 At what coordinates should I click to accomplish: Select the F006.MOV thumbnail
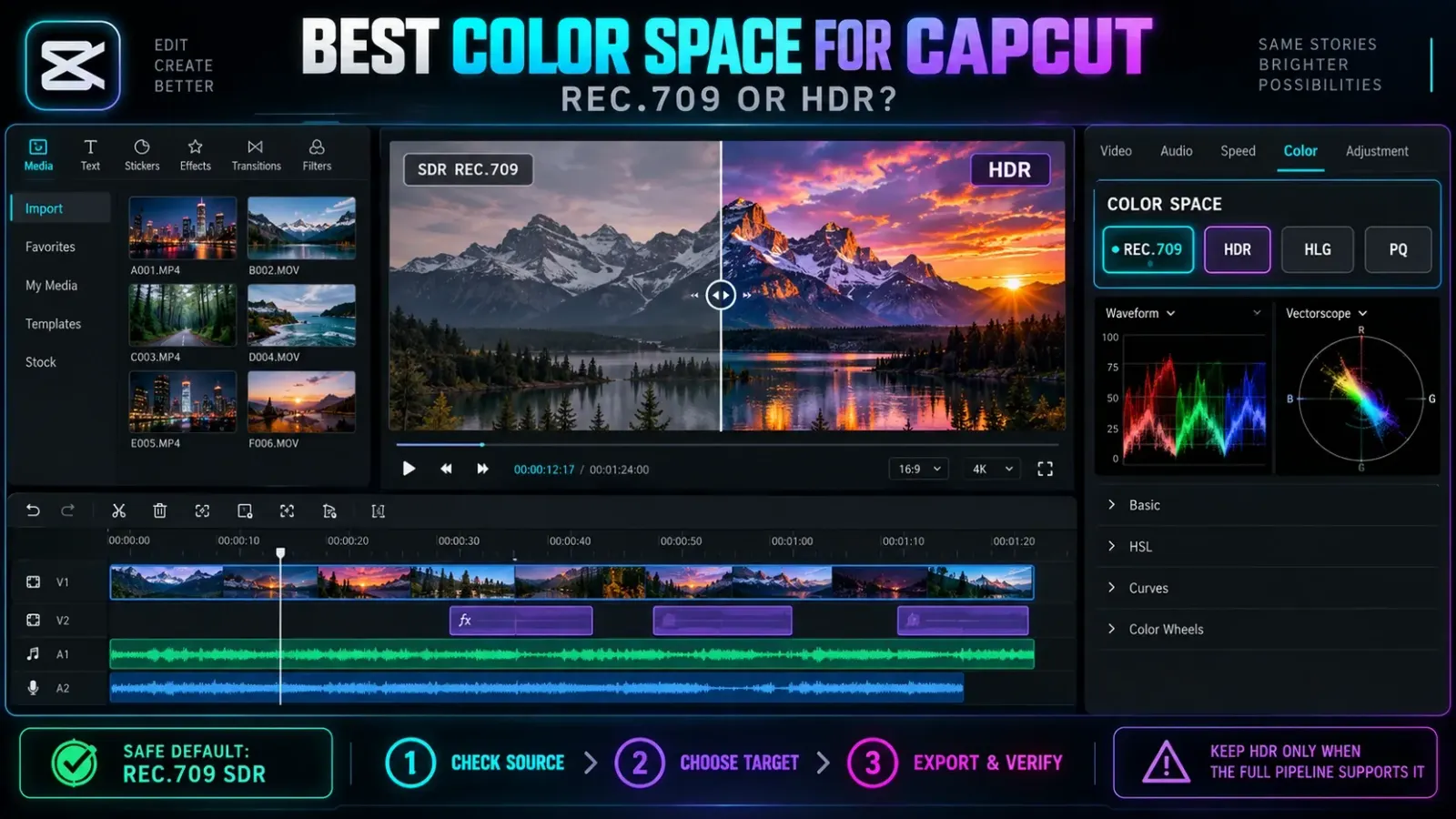coord(301,401)
